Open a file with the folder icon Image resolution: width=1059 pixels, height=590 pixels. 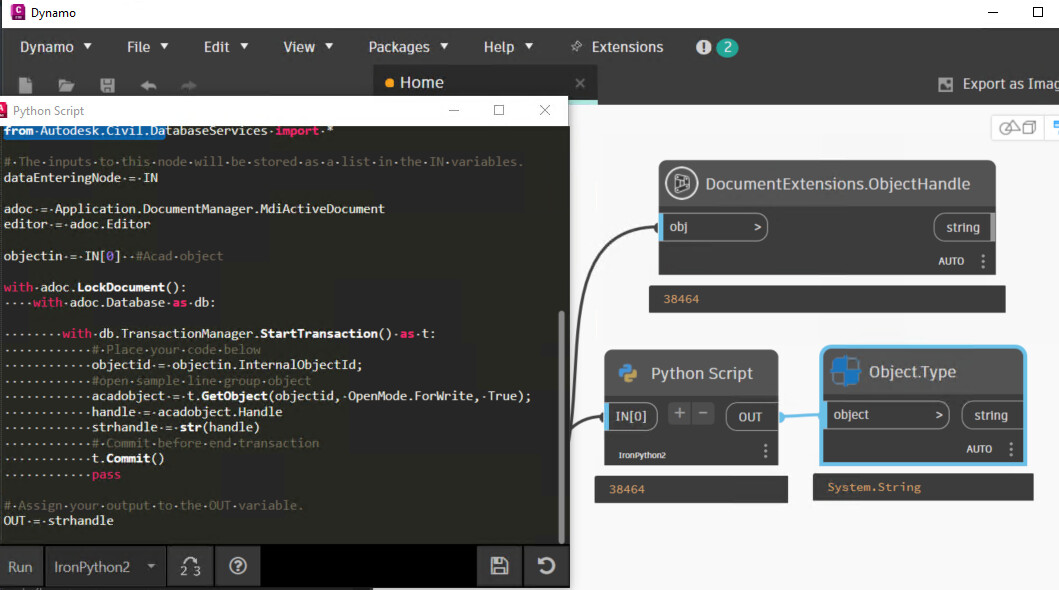pos(66,85)
